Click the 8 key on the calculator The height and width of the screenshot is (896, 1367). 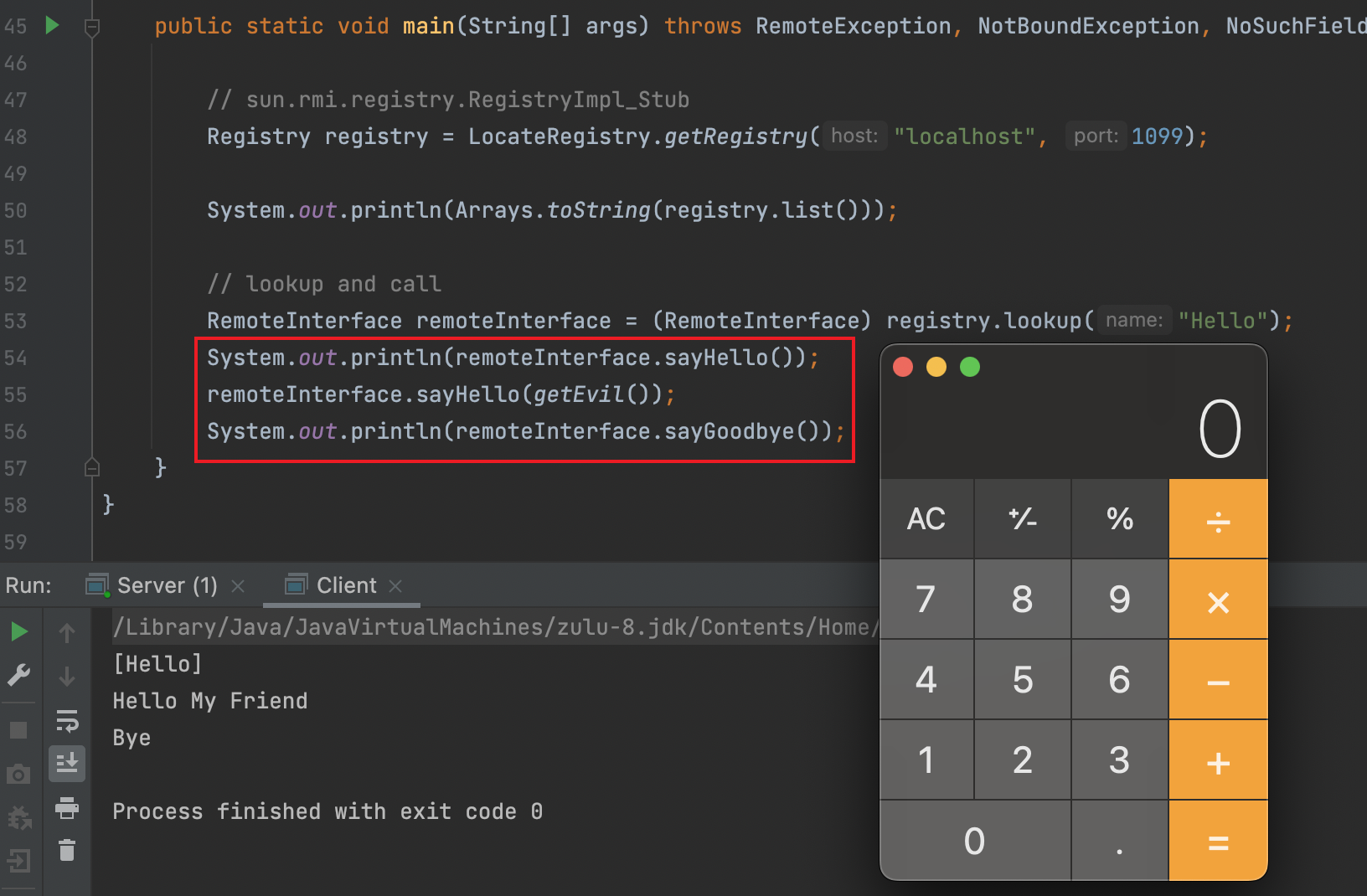click(x=1023, y=600)
